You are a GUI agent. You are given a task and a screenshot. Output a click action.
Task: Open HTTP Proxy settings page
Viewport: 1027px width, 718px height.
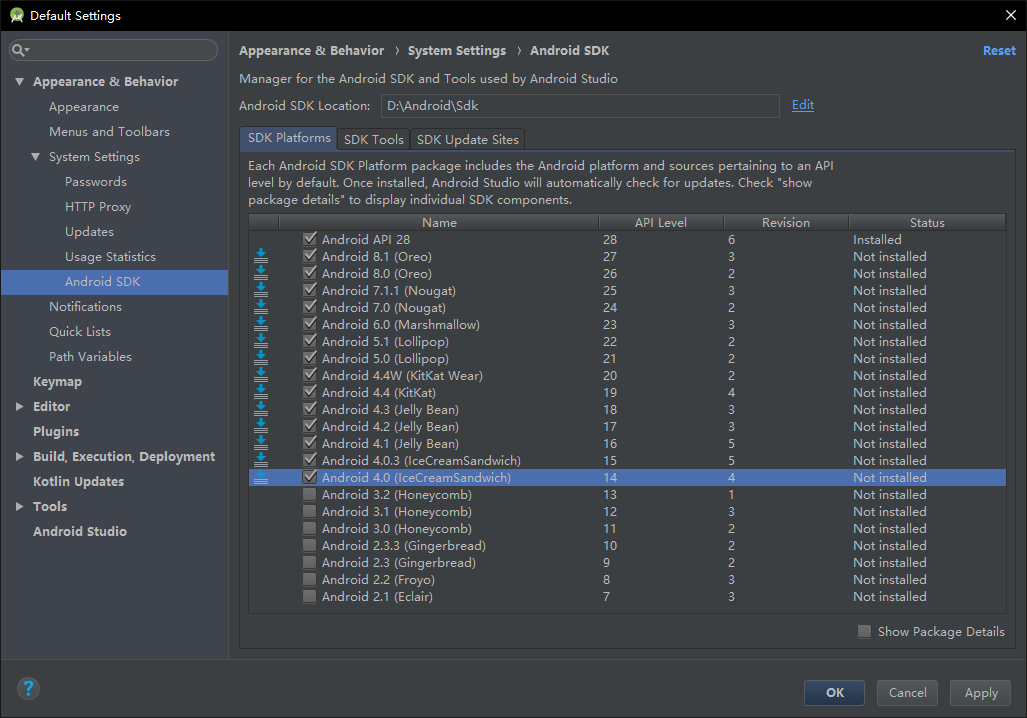(x=98, y=206)
